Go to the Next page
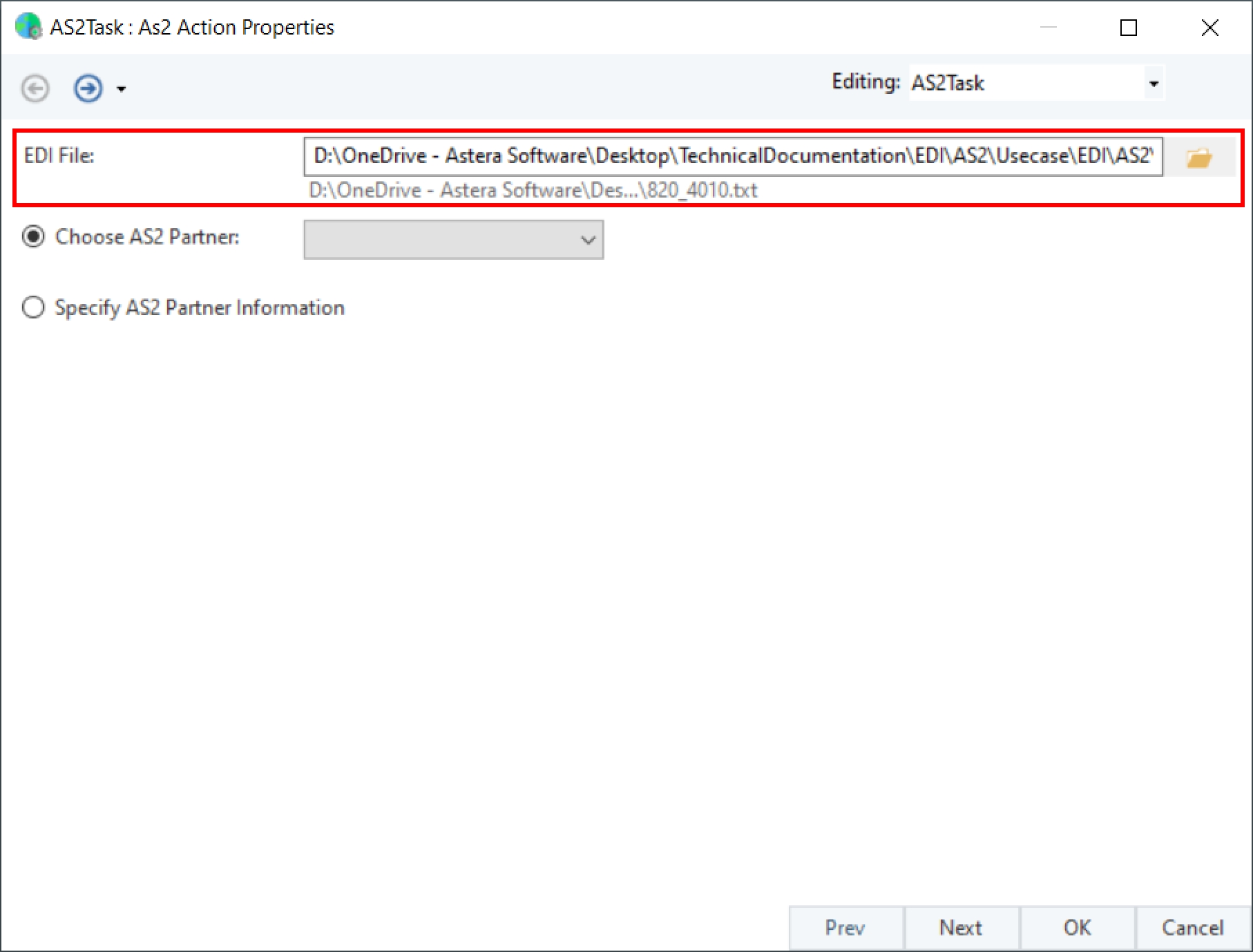The image size is (1253, 952). point(961,928)
